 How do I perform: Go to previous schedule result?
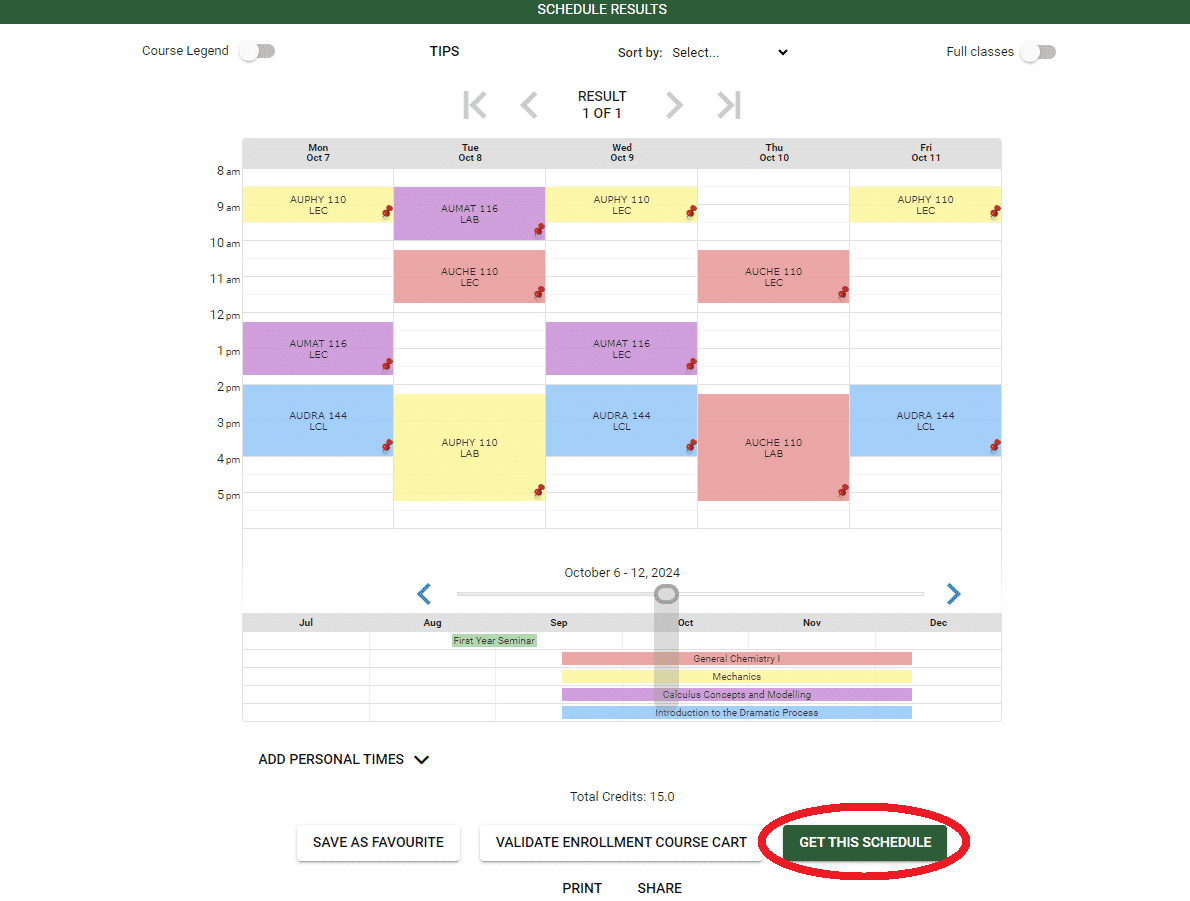(529, 105)
